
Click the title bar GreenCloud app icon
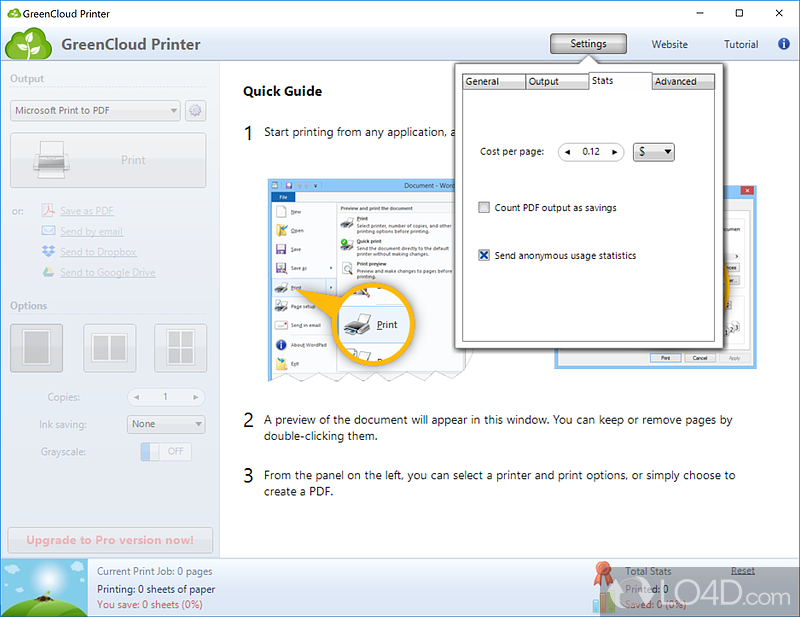pos(14,14)
